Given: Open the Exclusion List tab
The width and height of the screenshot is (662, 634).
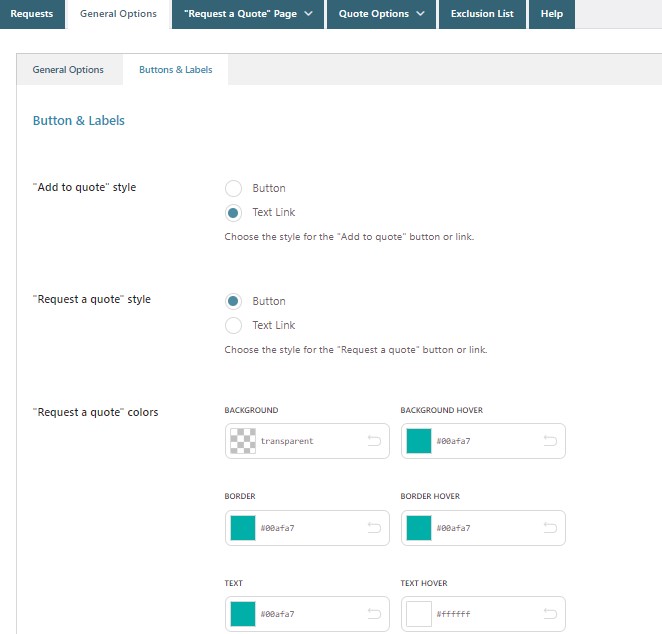Looking at the screenshot, I should (482, 14).
